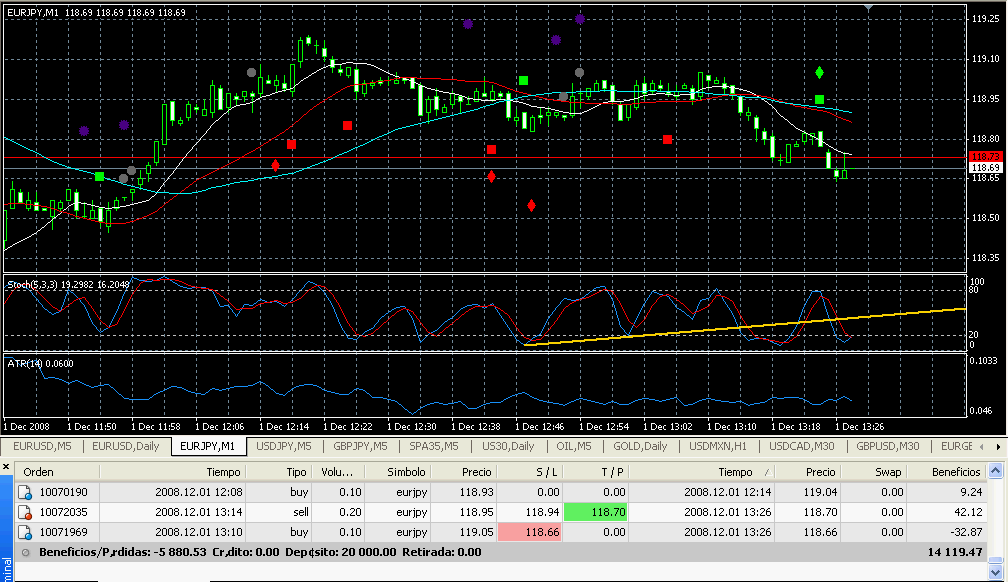Image resolution: width=1008 pixels, height=582 pixels.
Task: Click the order icon for ticket 10070190
Action: pyautogui.click(x=26, y=492)
